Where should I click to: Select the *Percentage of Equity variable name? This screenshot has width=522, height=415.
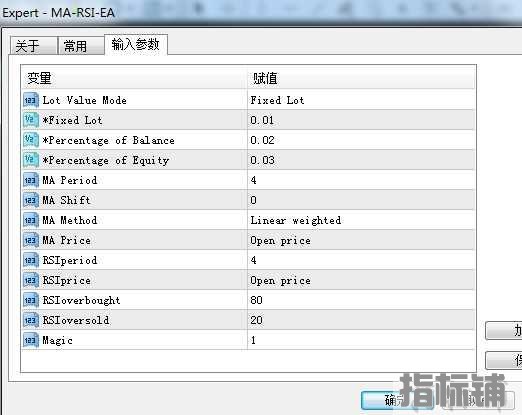[x=106, y=160]
